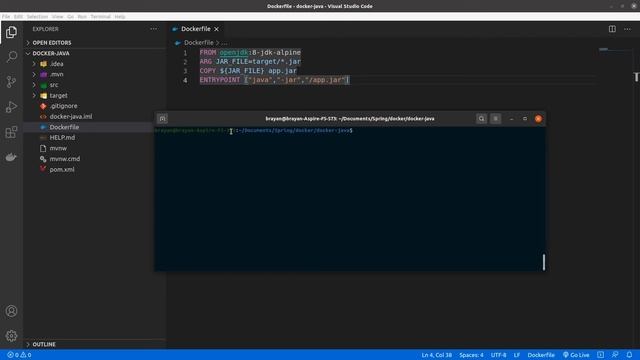Open the Run and Debug view icon
The image size is (640, 360).
[x=11, y=107]
